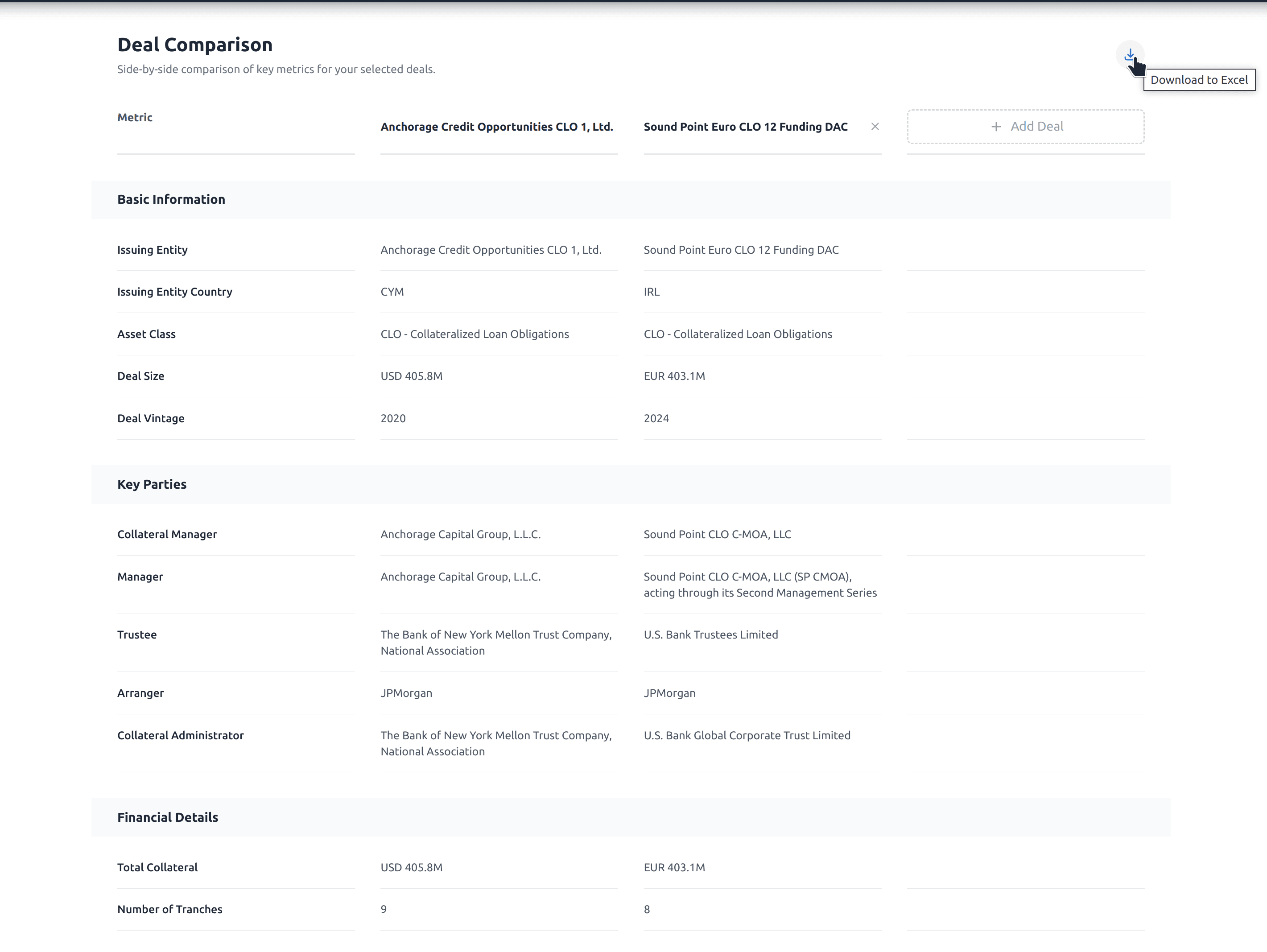Click the EUR 403.1M Deal Size value
Image resolution: width=1267 pixels, height=952 pixels.
674,376
